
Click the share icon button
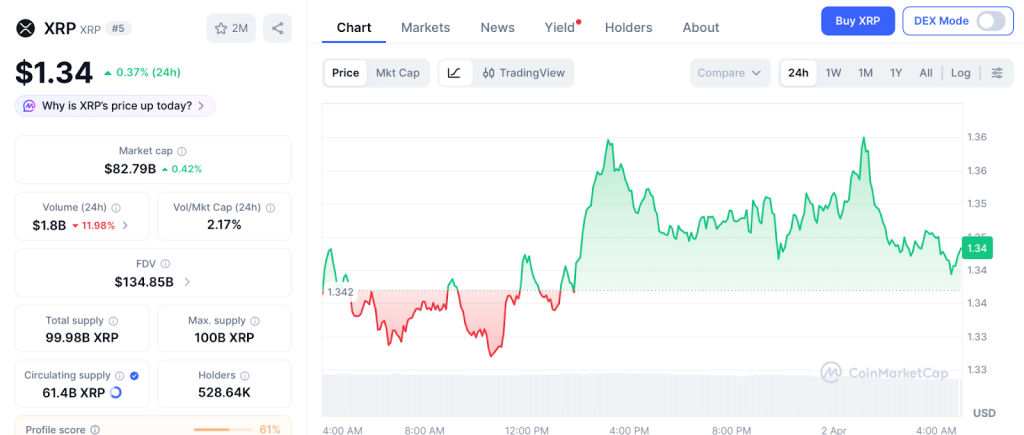click(277, 28)
